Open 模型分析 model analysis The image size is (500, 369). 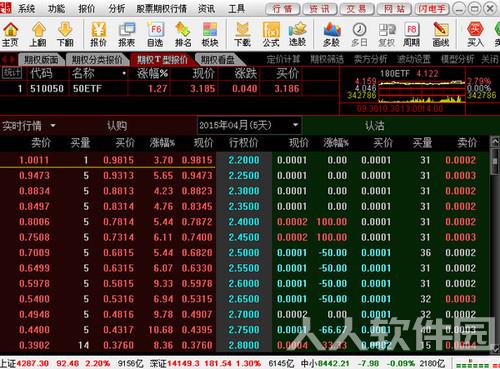pos(457,60)
